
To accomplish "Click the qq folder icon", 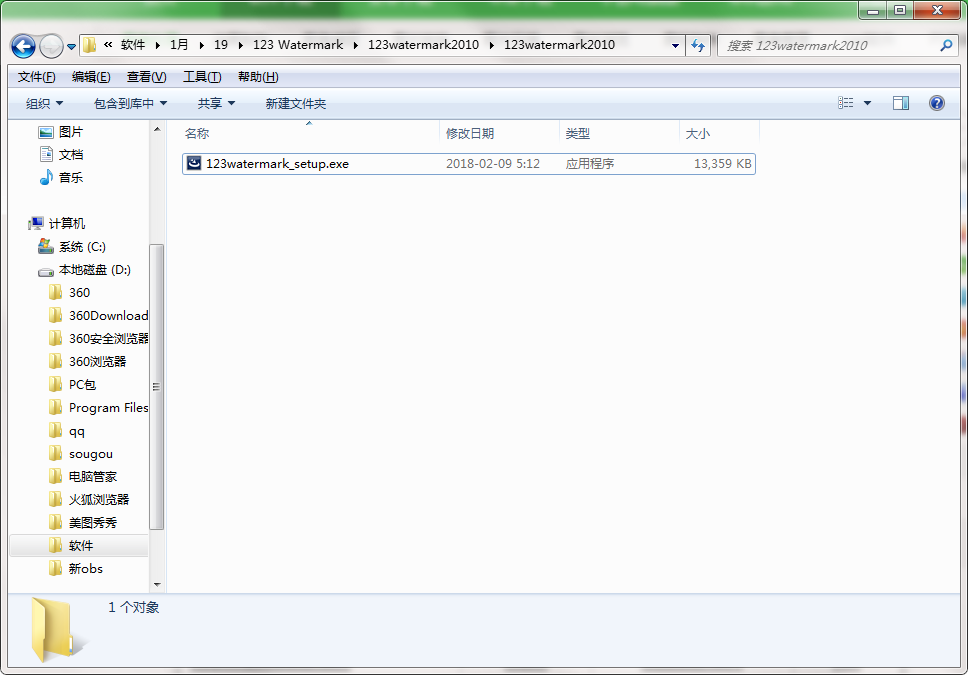I will (x=56, y=430).
